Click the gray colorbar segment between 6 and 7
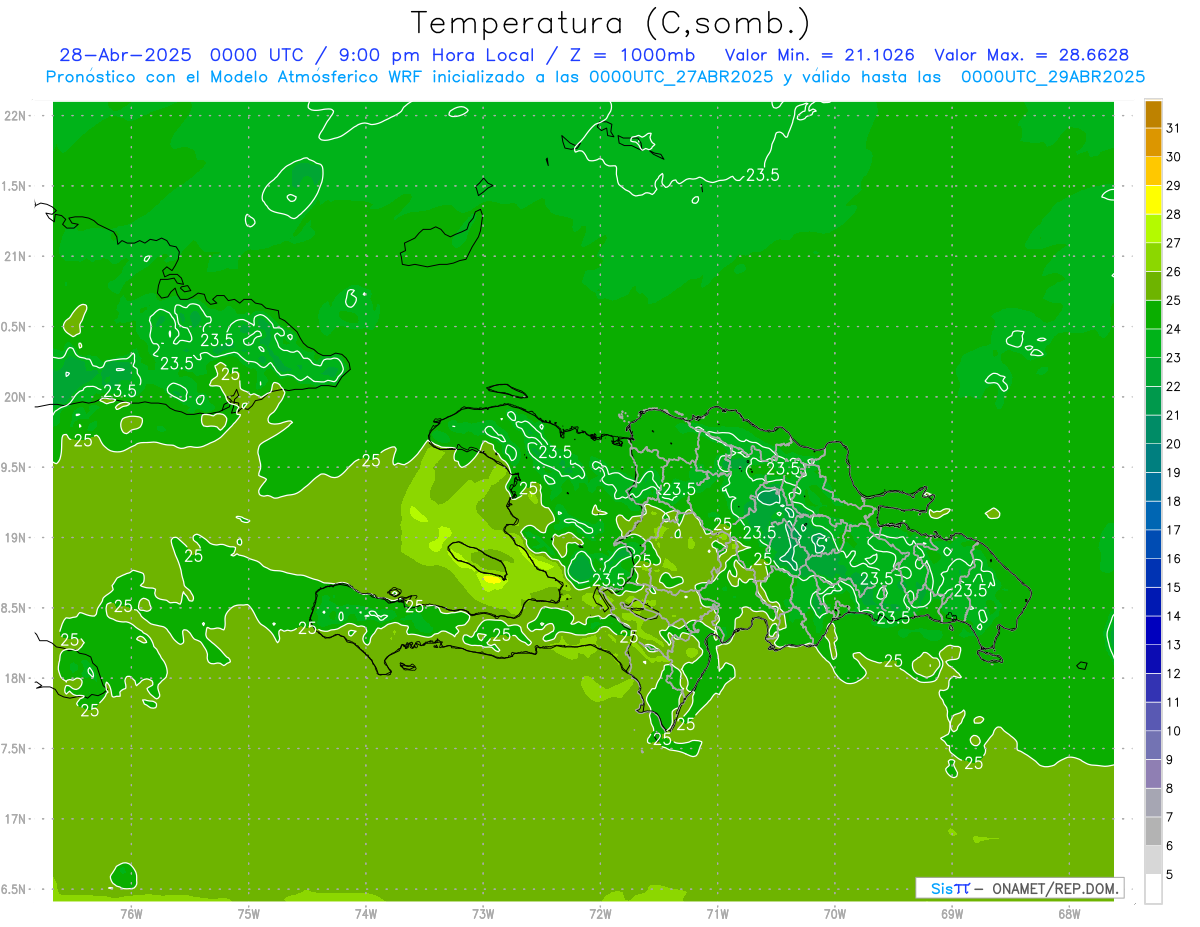 click(1153, 832)
